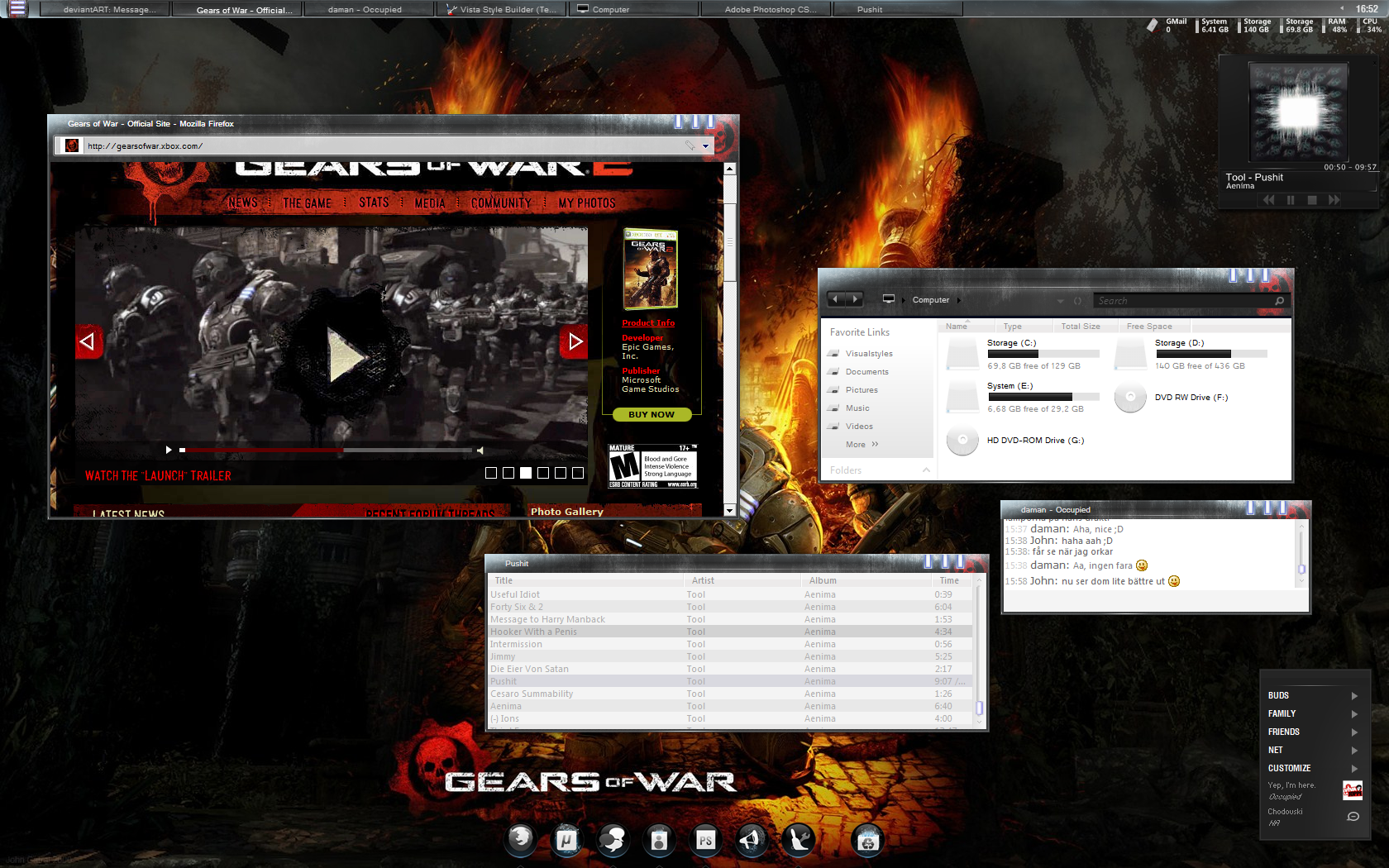The height and width of the screenshot is (868, 1389).
Task: Open the STATS tab on Gears site
Action: pyautogui.click(x=374, y=203)
